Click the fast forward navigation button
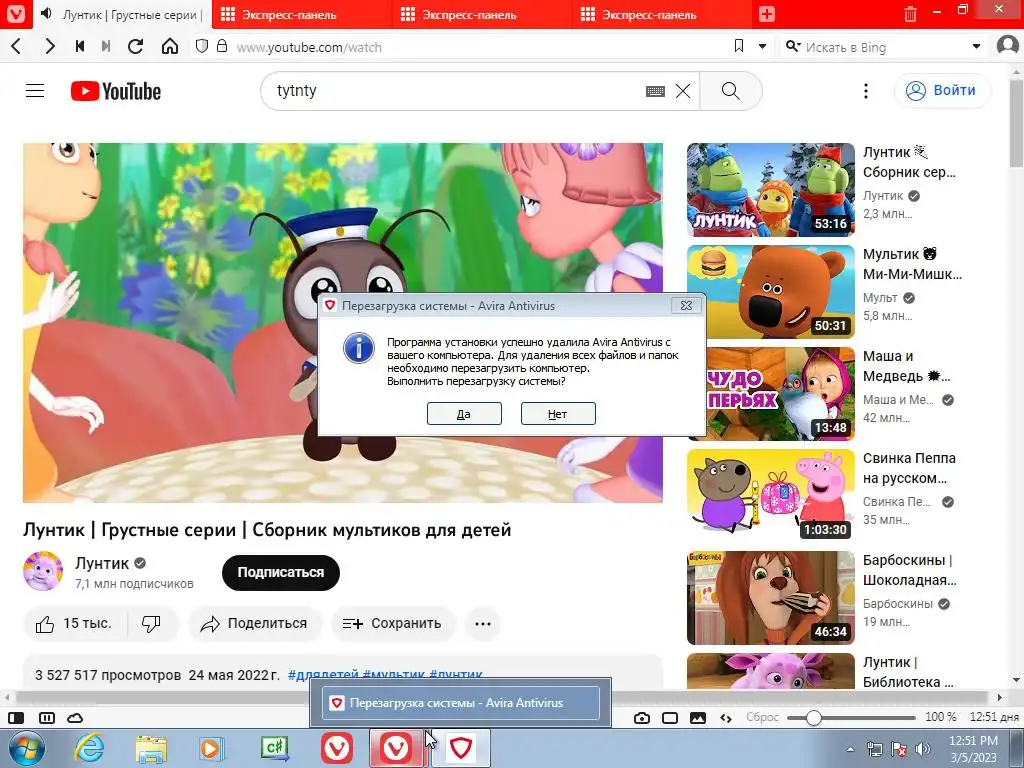 [106, 46]
